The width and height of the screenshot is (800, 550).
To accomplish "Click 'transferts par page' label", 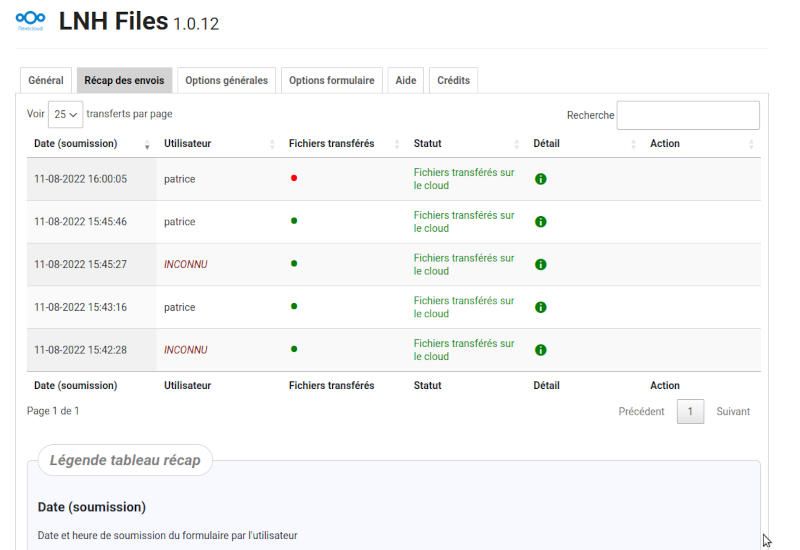I will coord(129,114).
